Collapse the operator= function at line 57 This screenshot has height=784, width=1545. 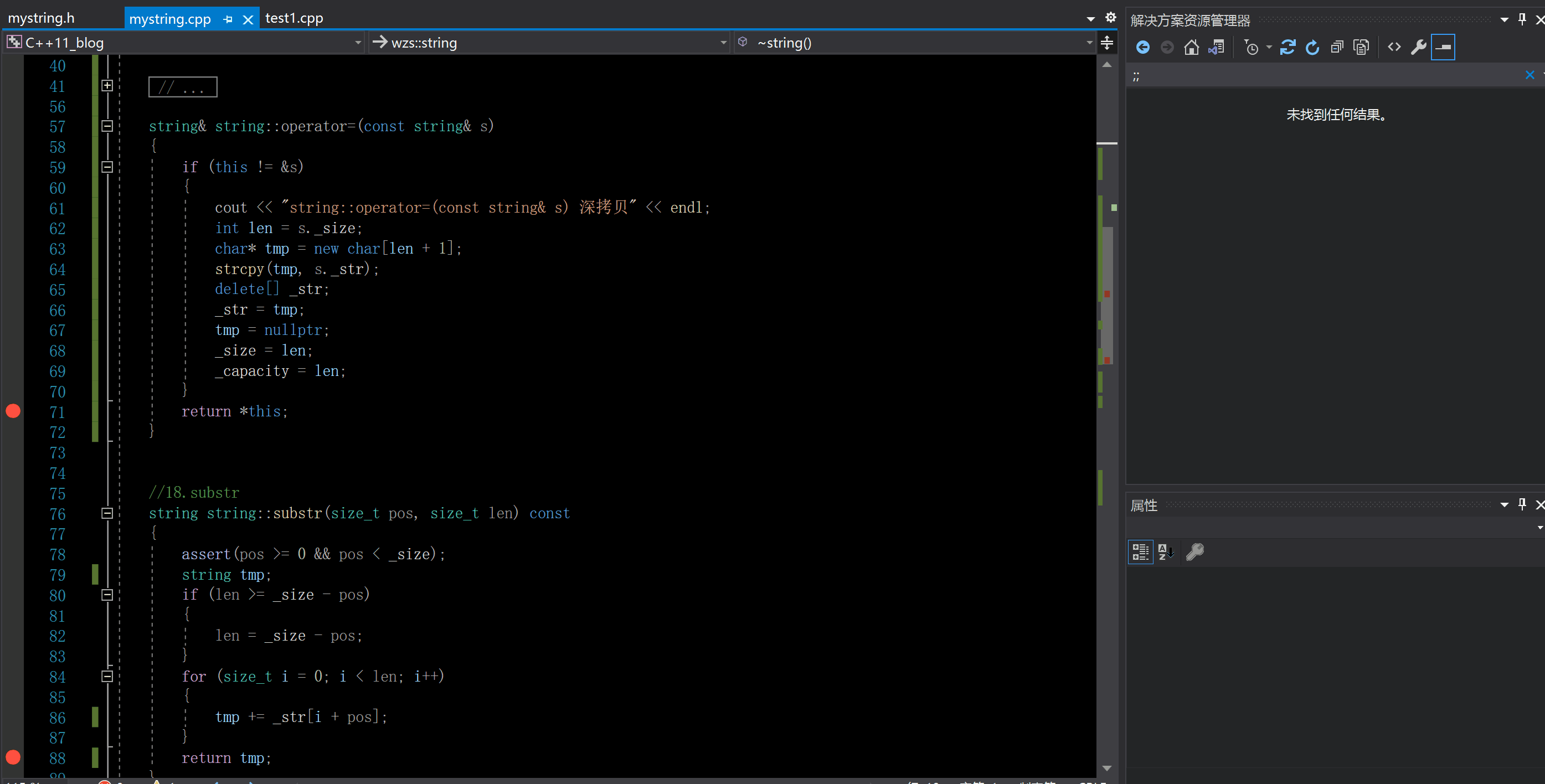click(x=107, y=126)
